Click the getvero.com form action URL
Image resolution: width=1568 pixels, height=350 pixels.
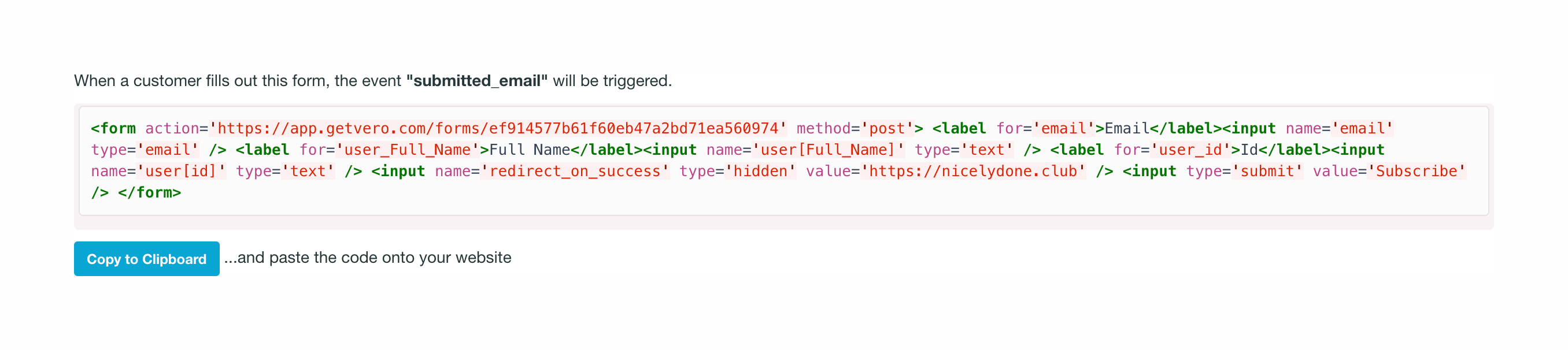[498, 128]
